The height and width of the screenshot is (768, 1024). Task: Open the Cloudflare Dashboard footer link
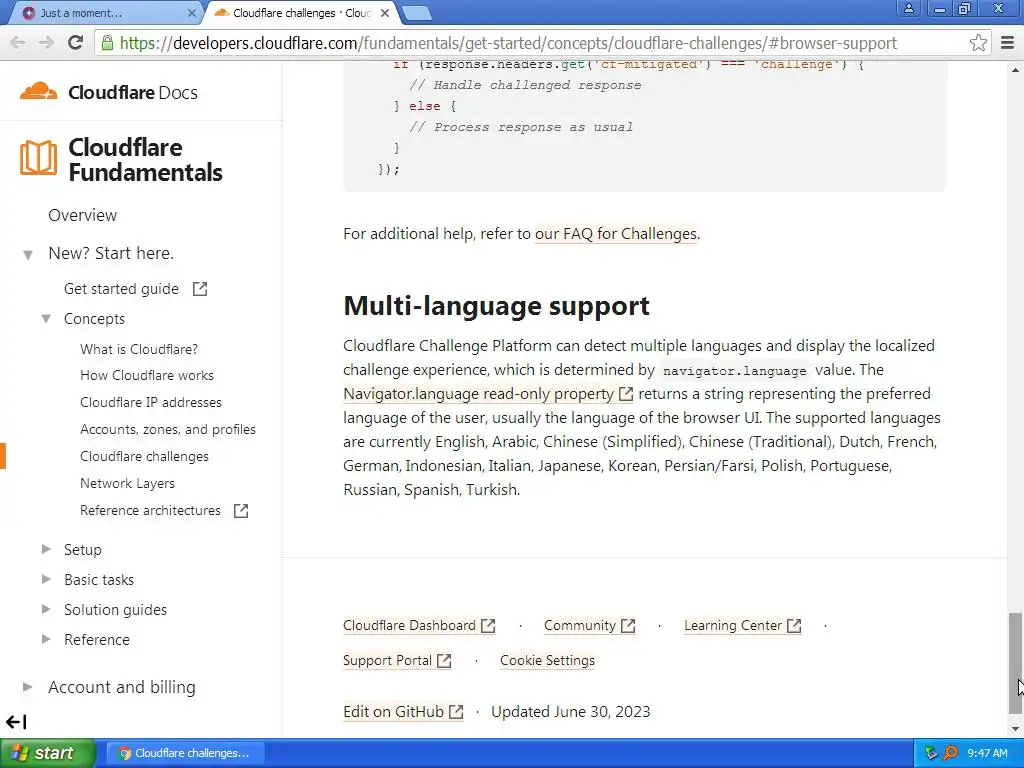coord(409,626)
